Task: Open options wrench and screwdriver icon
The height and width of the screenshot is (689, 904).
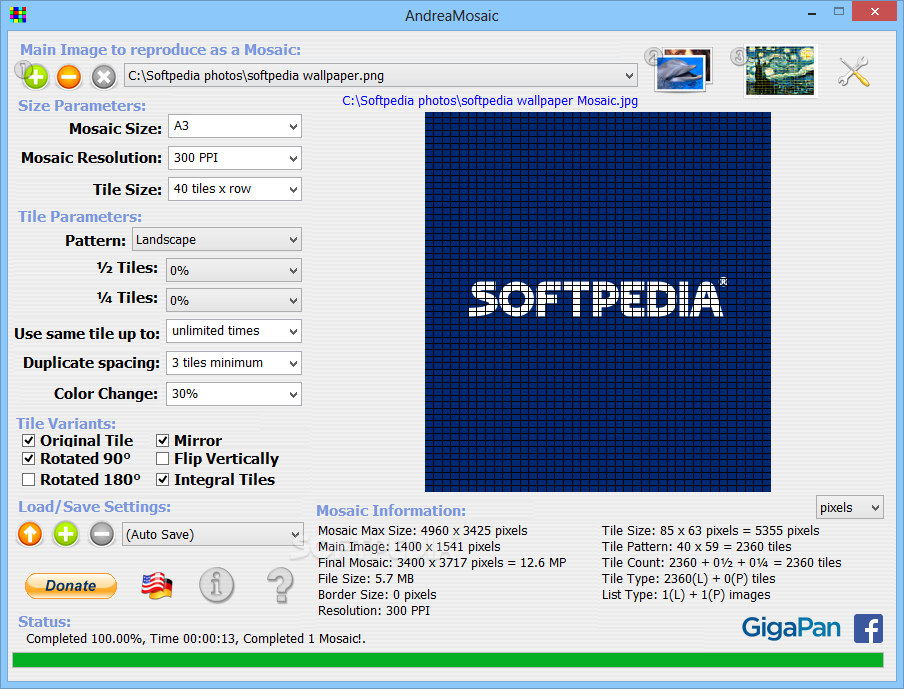Action: pos(853,72)
